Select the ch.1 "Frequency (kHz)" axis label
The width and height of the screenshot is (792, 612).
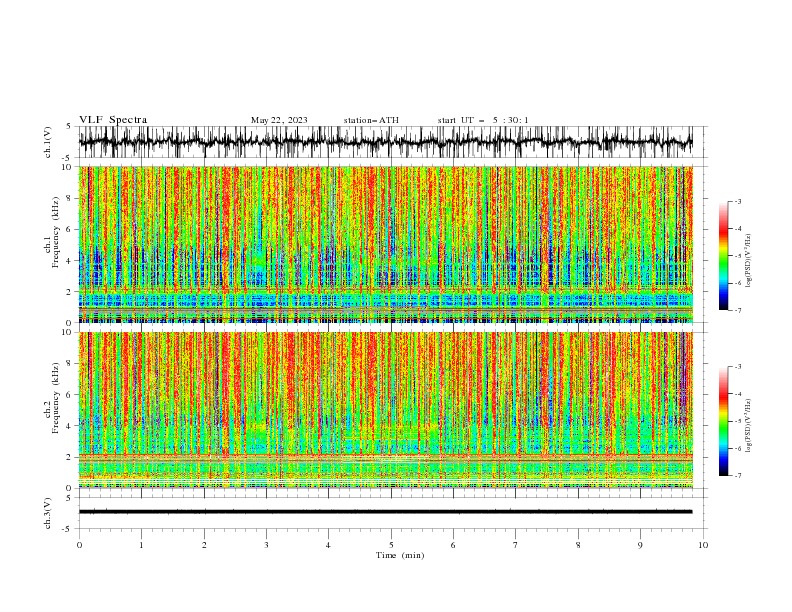(x=56, y=232)
